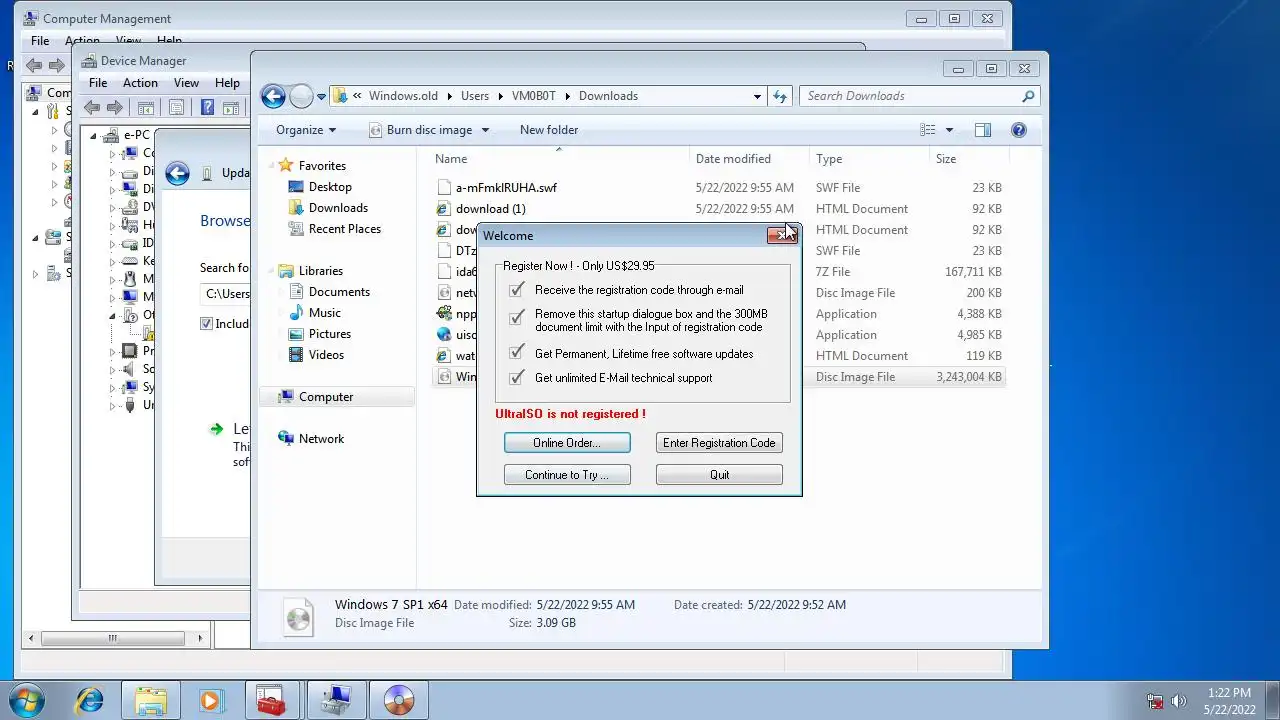The height and width of the screenshot is (720, 1280).
Task: Toggle 'Get unlimited E-Mail technical support' checkmark
Action: tap(516, 377)
